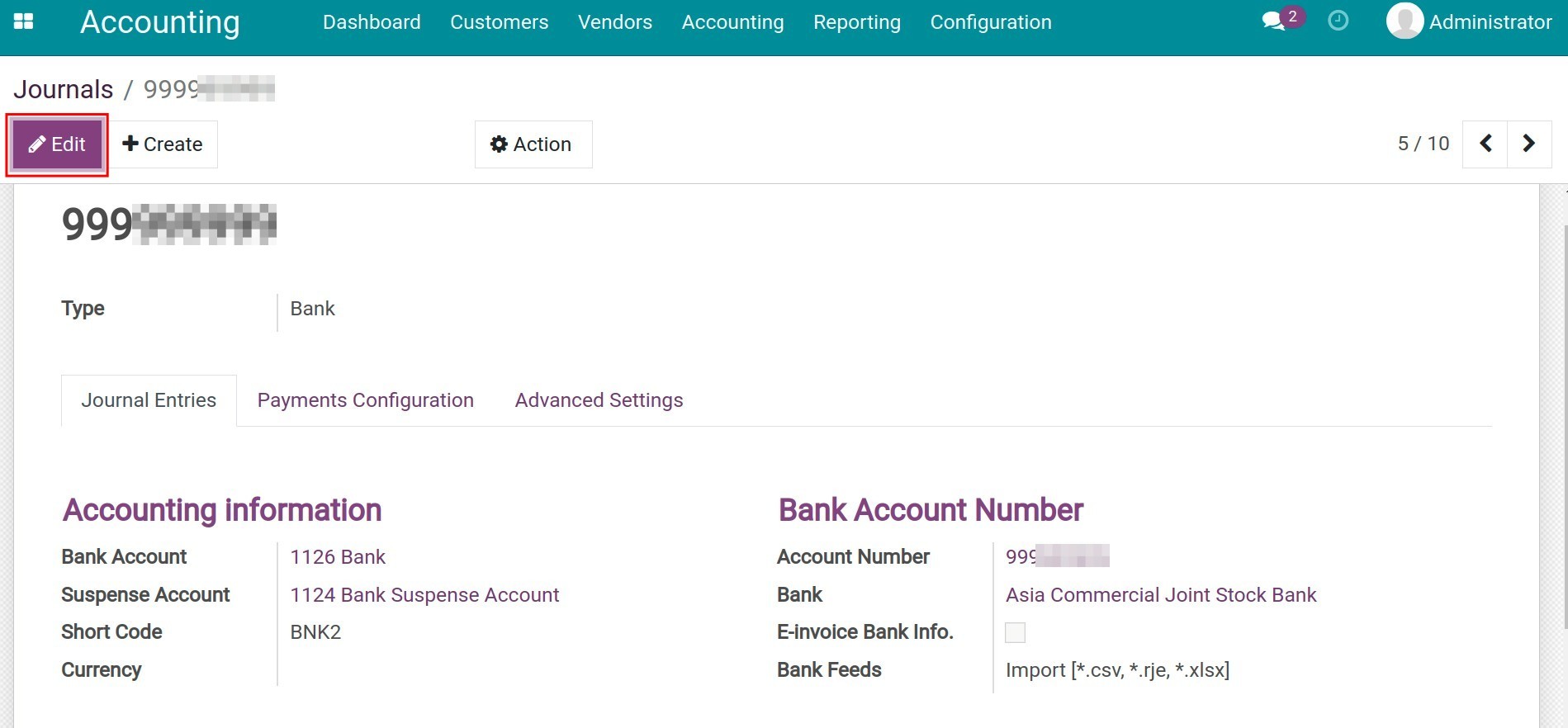Toggle the E-invoice Bank Info checkbox
The image size is (1568, 728).
(1015, 632)
